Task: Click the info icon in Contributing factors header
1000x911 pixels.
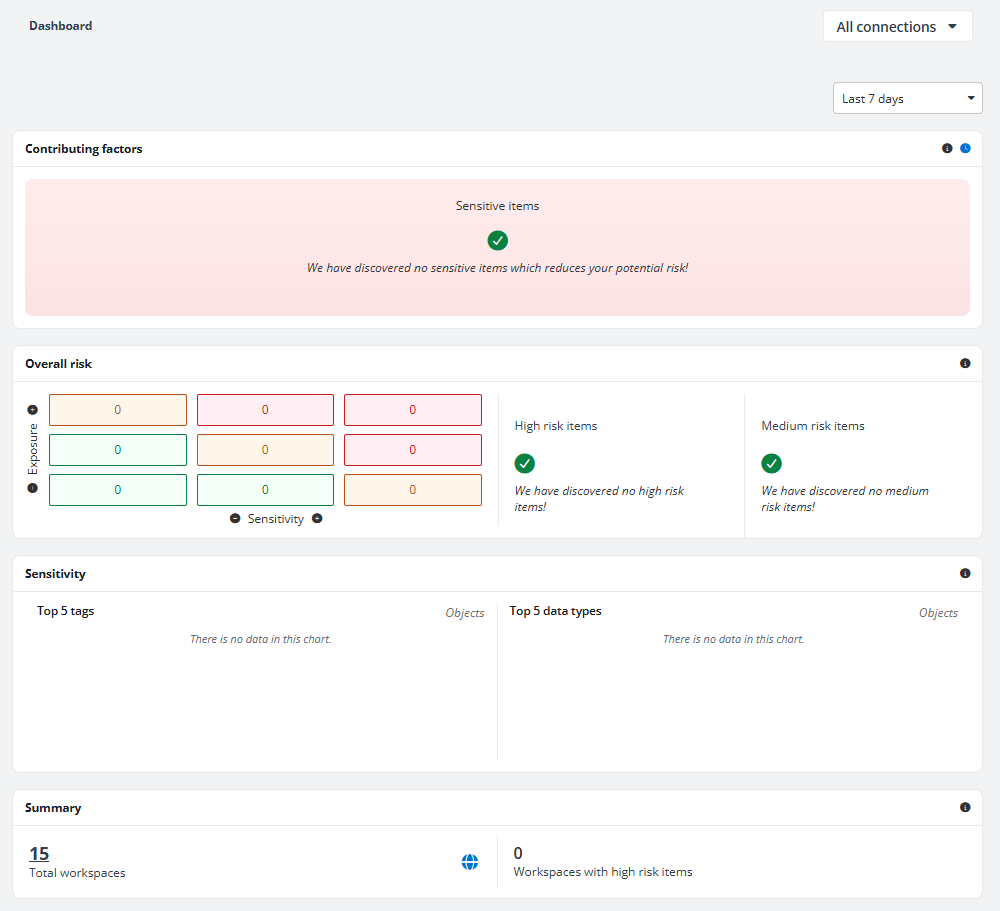Action: 947,148
